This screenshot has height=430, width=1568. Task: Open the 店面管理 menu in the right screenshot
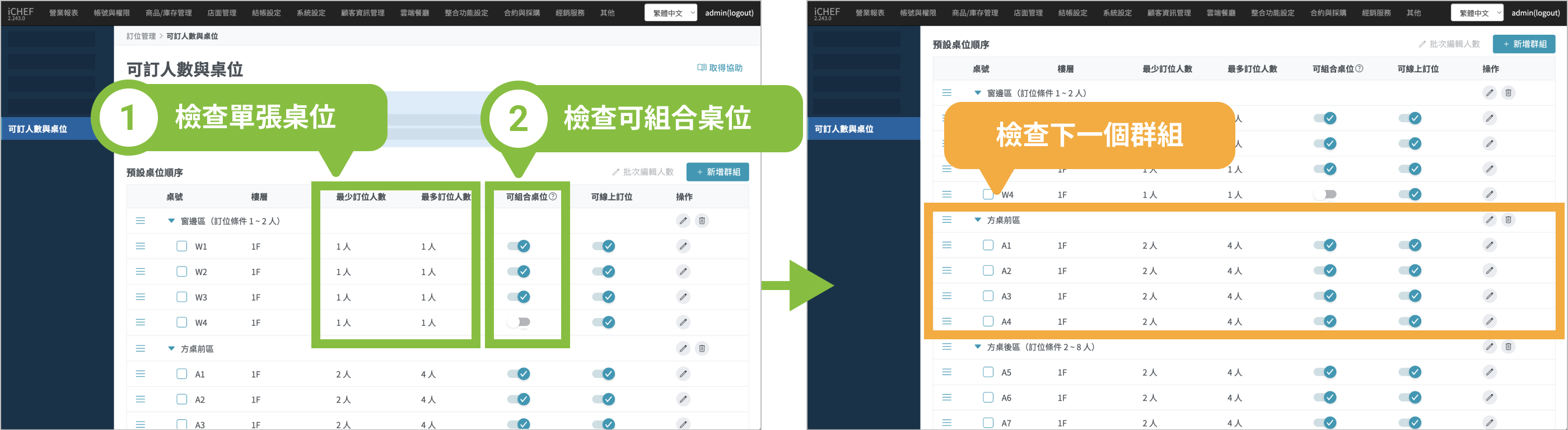tap(1028, 13)
